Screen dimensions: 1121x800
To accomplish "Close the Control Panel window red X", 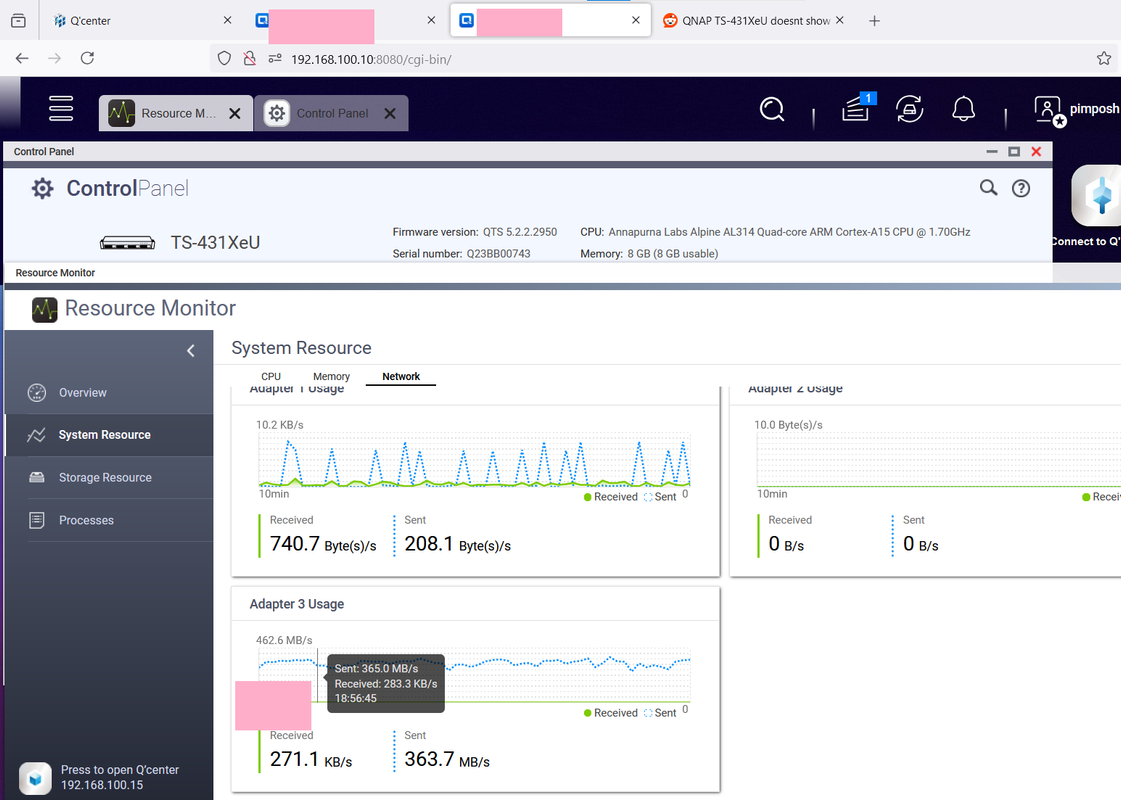I will (1036, 152).
